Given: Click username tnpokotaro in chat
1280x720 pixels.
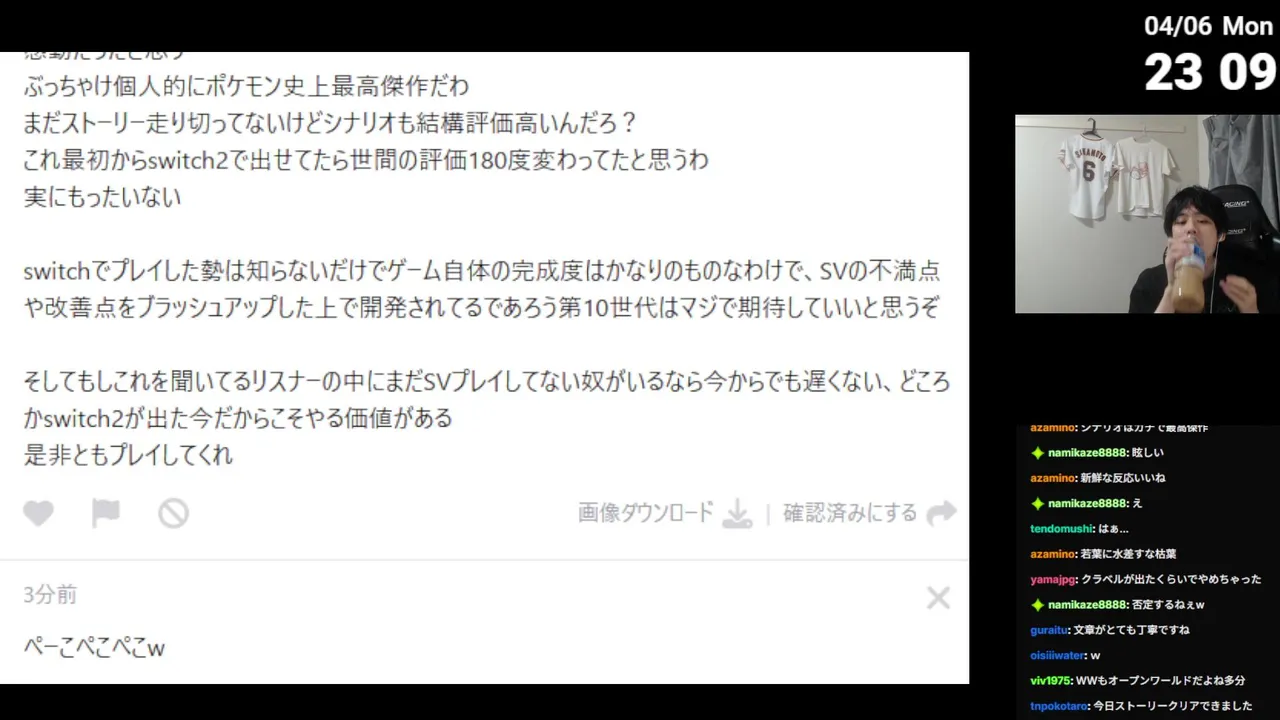Looking at the screenshot, I should pos(1059,706).
